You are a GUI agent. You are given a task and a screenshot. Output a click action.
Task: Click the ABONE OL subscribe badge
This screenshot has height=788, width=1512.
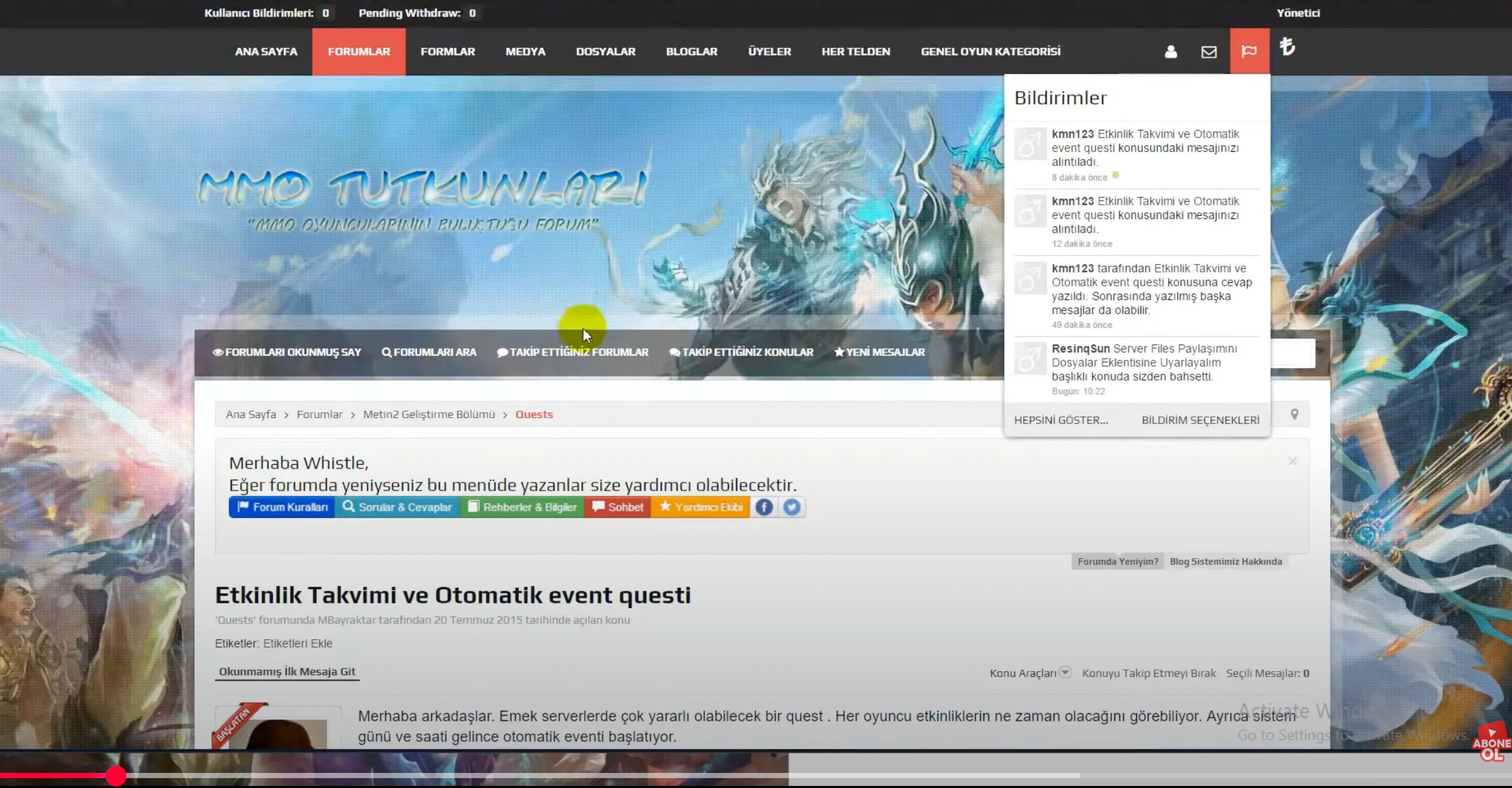click(x=1491, y=743)
